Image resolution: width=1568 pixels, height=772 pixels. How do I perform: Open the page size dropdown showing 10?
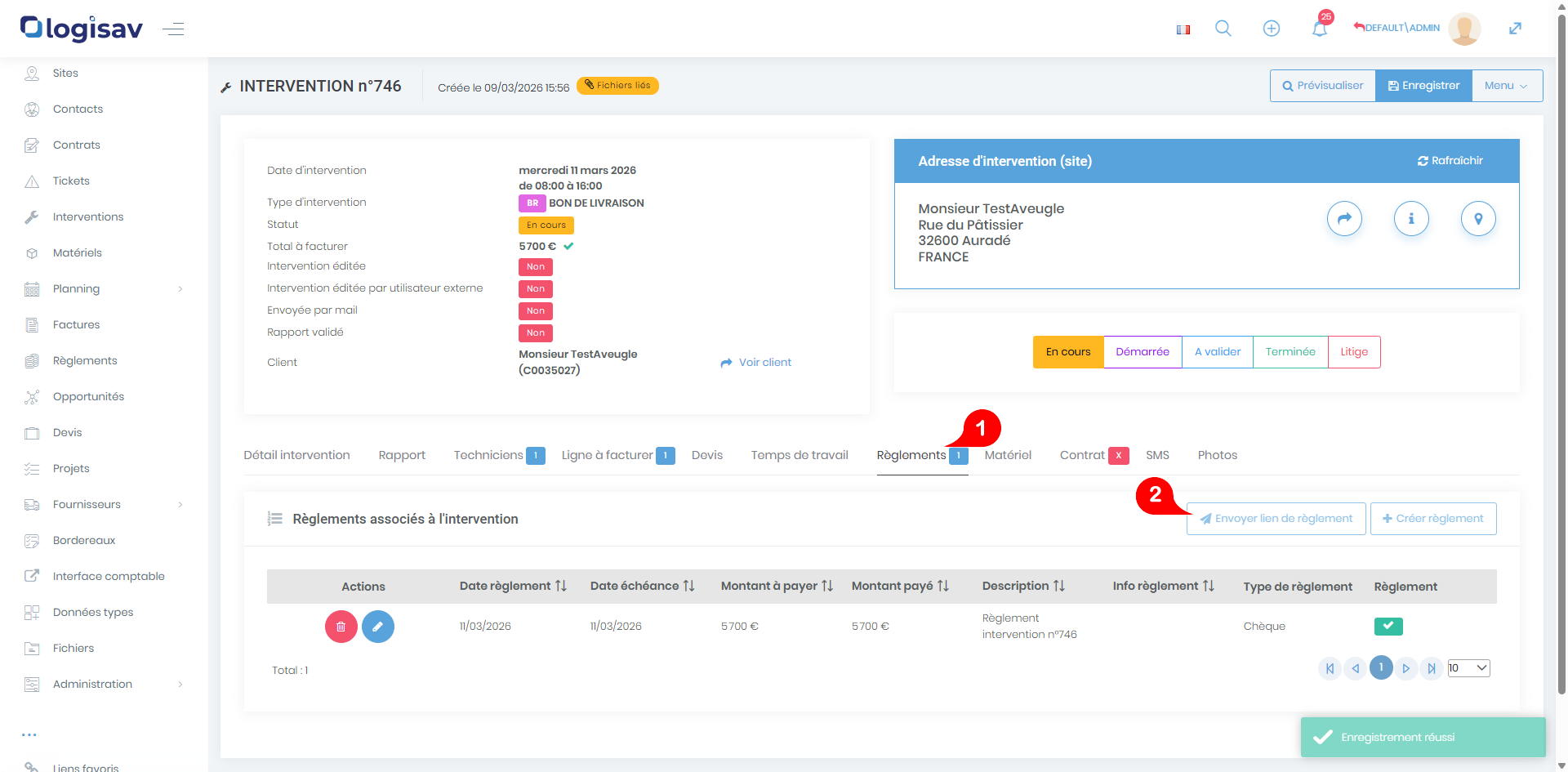click(x=1468, y=668)
